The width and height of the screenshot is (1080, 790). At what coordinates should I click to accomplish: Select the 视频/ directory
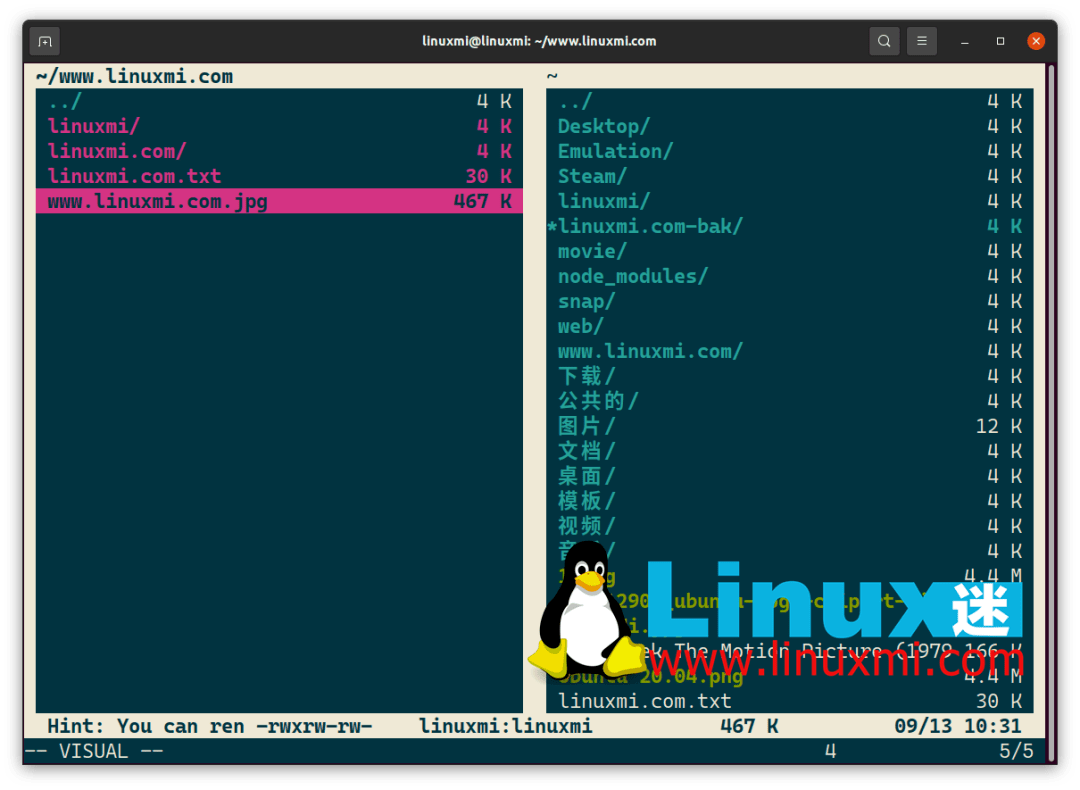(789, 526)
